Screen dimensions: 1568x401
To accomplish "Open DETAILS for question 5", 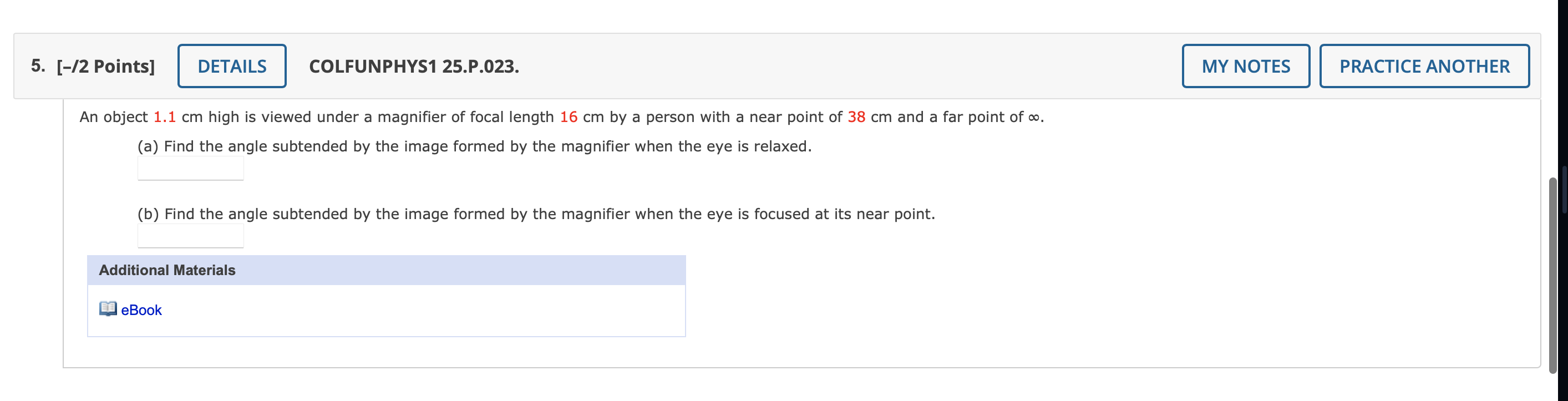I will click(232, 65).
